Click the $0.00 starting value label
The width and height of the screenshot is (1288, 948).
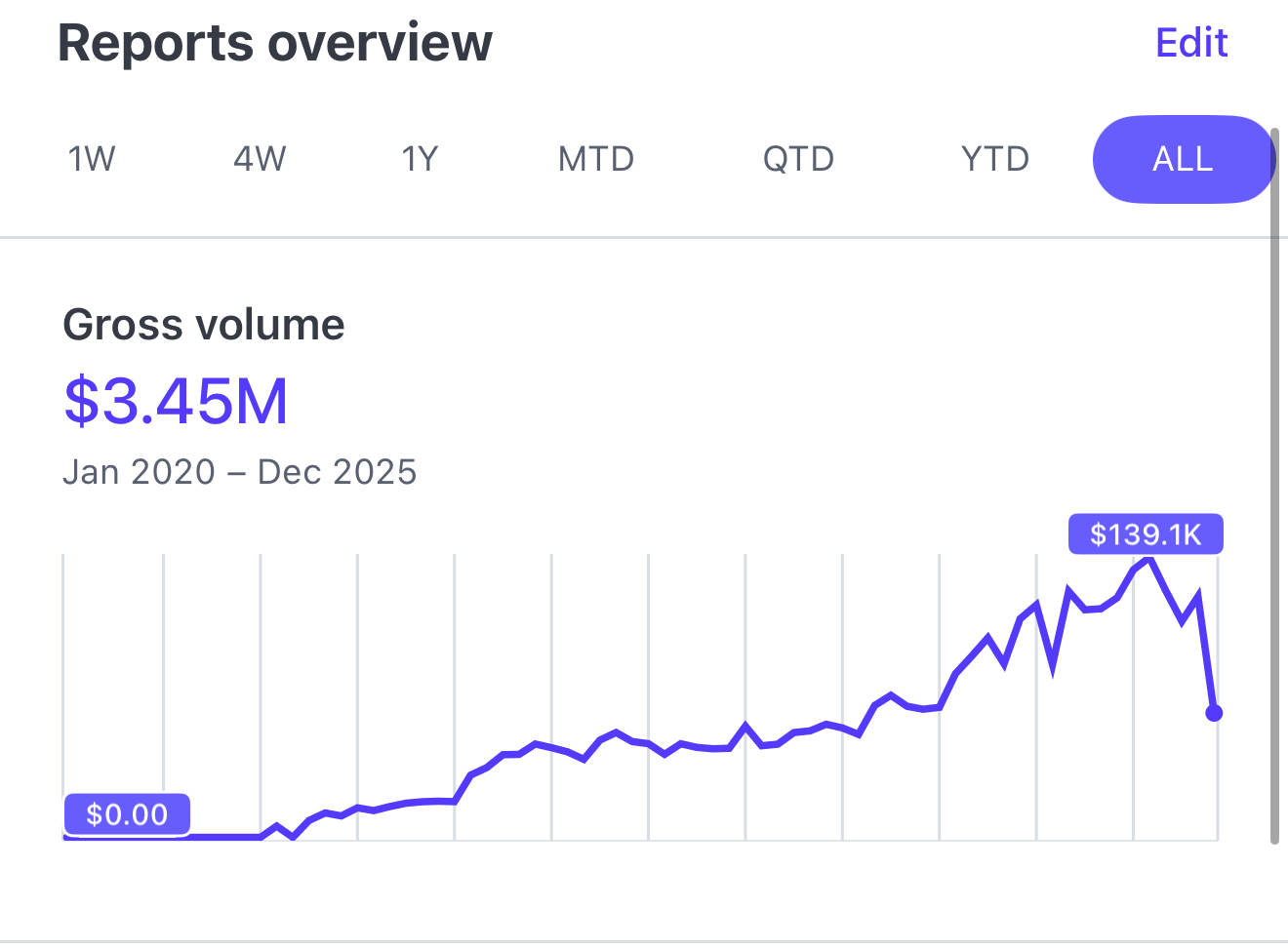[x=127, y=813]
